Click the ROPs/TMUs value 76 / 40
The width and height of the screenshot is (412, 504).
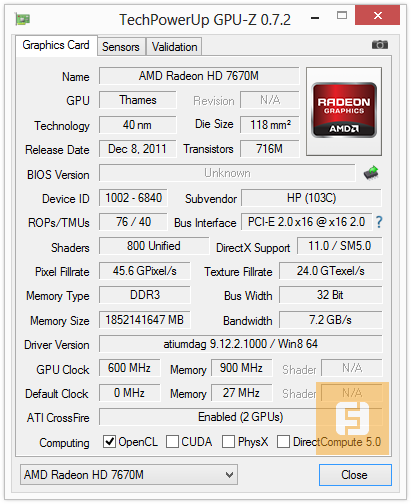coord(133,222)
